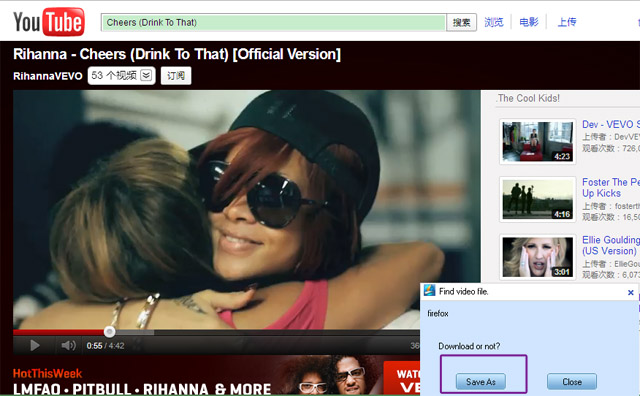Click the Cheers (Drink To That) search field
The width and height of the screenshot is (640, 396).
click(x=273, y=22)
